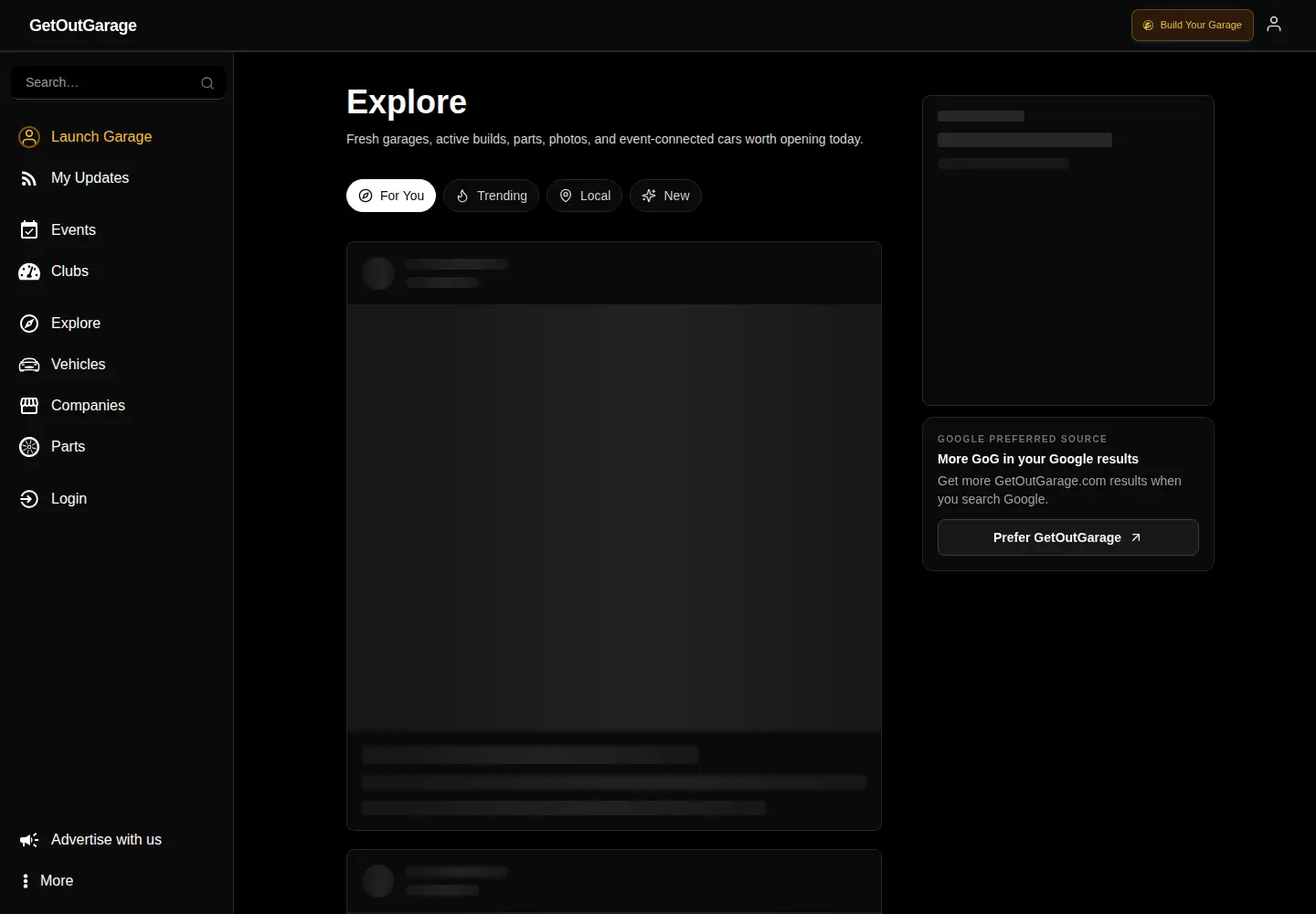The image size is (1316, 914).
Task: Select Explore in the sidebar
Action: pos(76,324)
